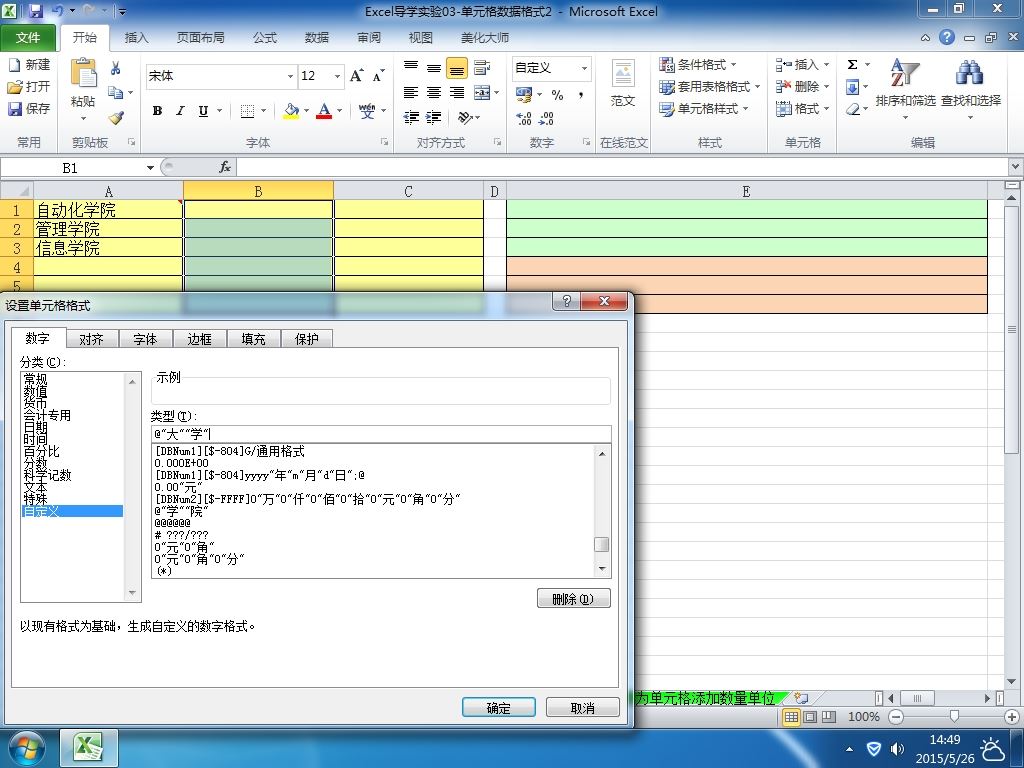
Task: Click the Fill Color bucket icon
Action: (x=291, y=111)
